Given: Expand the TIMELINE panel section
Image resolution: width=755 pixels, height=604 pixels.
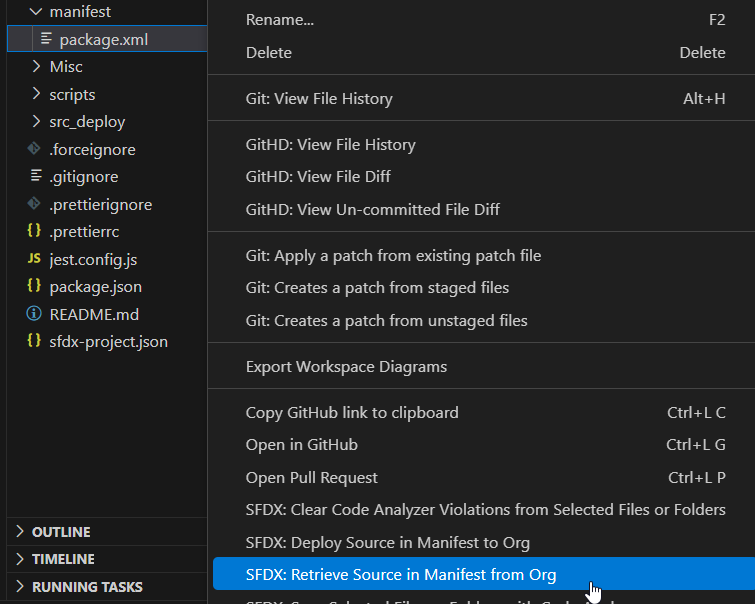Looking at the screenshot, I should (x=20, y=559).
